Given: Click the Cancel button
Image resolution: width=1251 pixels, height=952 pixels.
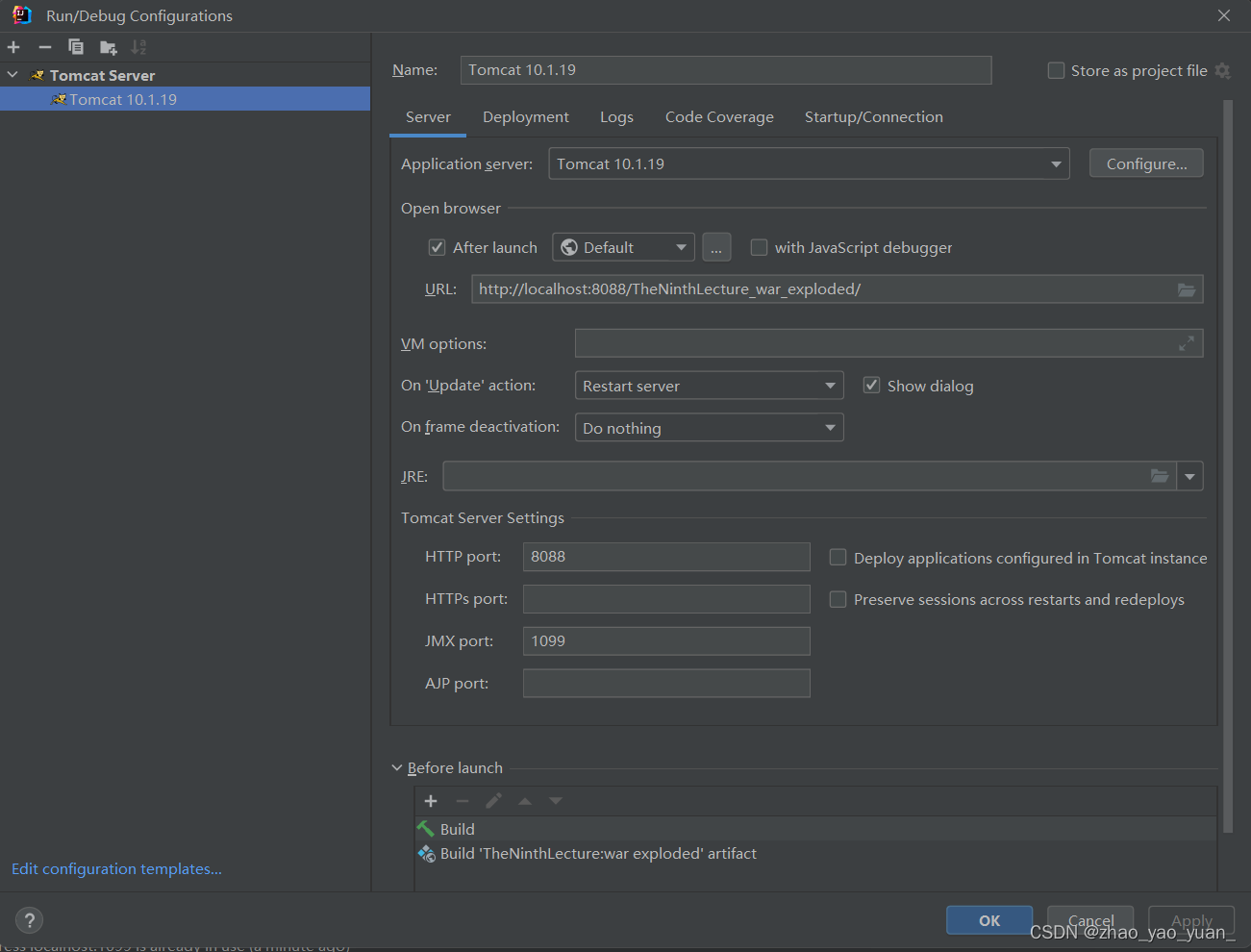Looking at the screenshot, I should pyautogui.click(x=1090, y=920).
